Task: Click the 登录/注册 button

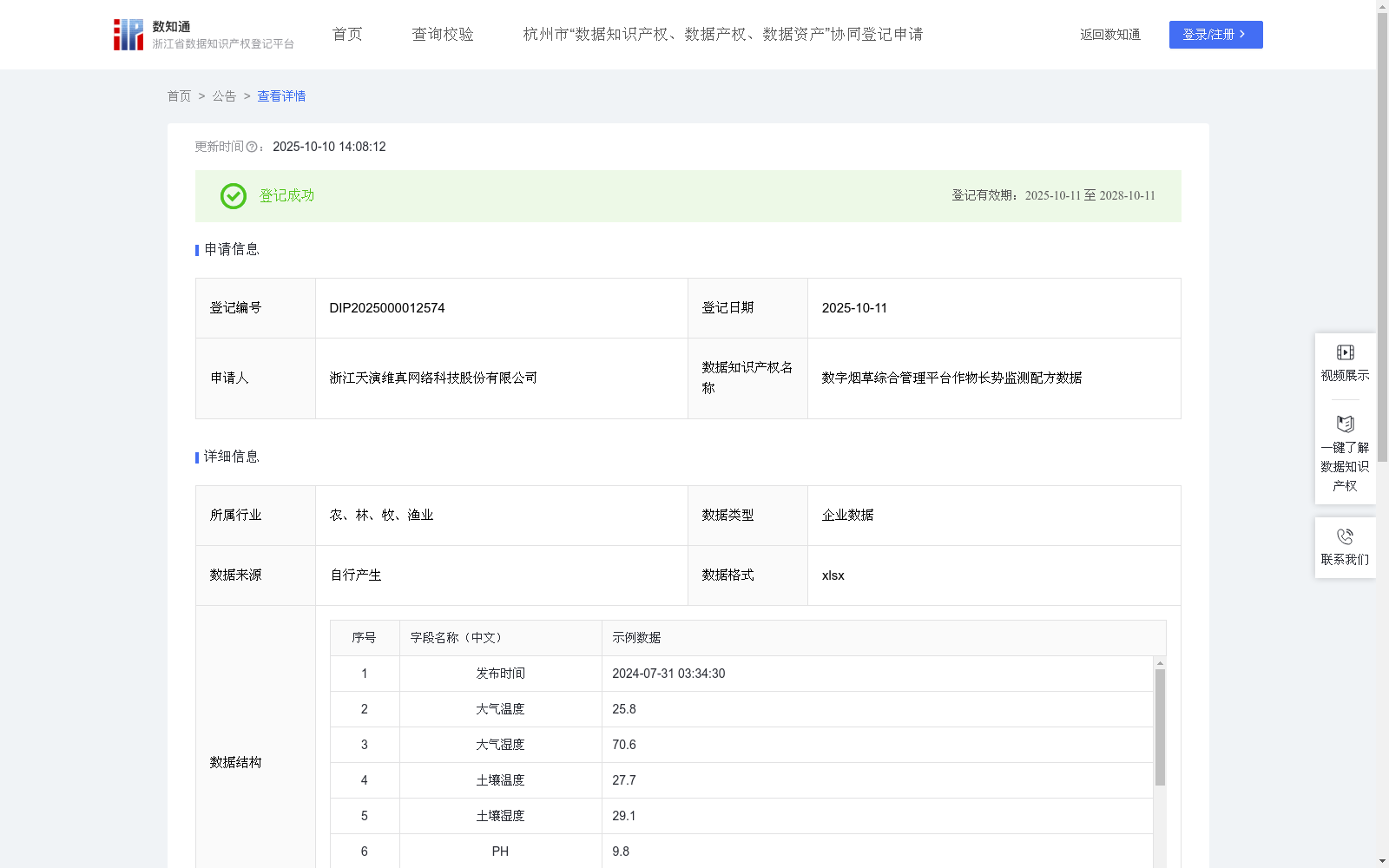Action: [x=1215, y=35]
